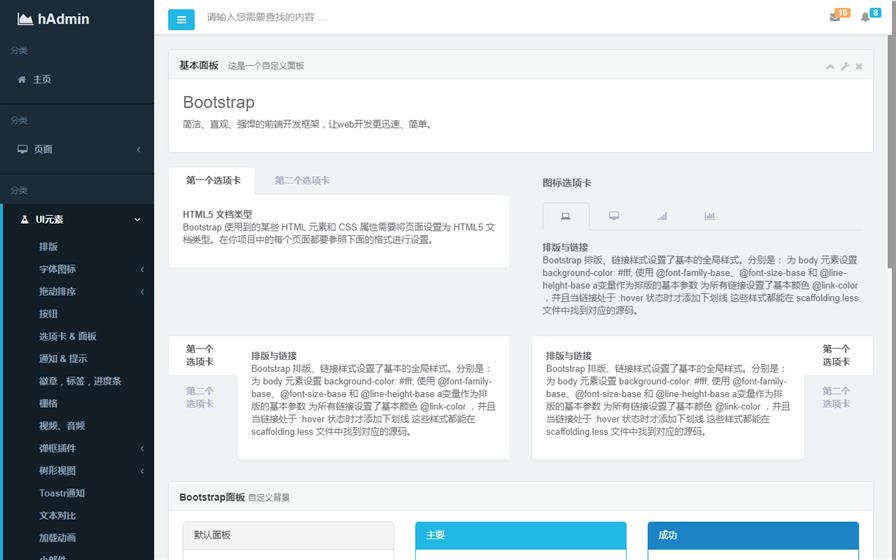Toggle the sidebar with the hamburger menu button
The width and height of the screenshot is (896, 560).
181,19
